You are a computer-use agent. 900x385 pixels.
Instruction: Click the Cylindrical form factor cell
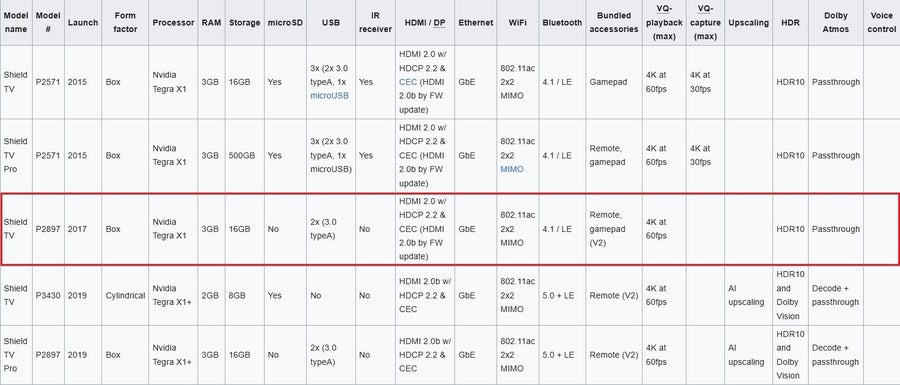pos(125,295)
